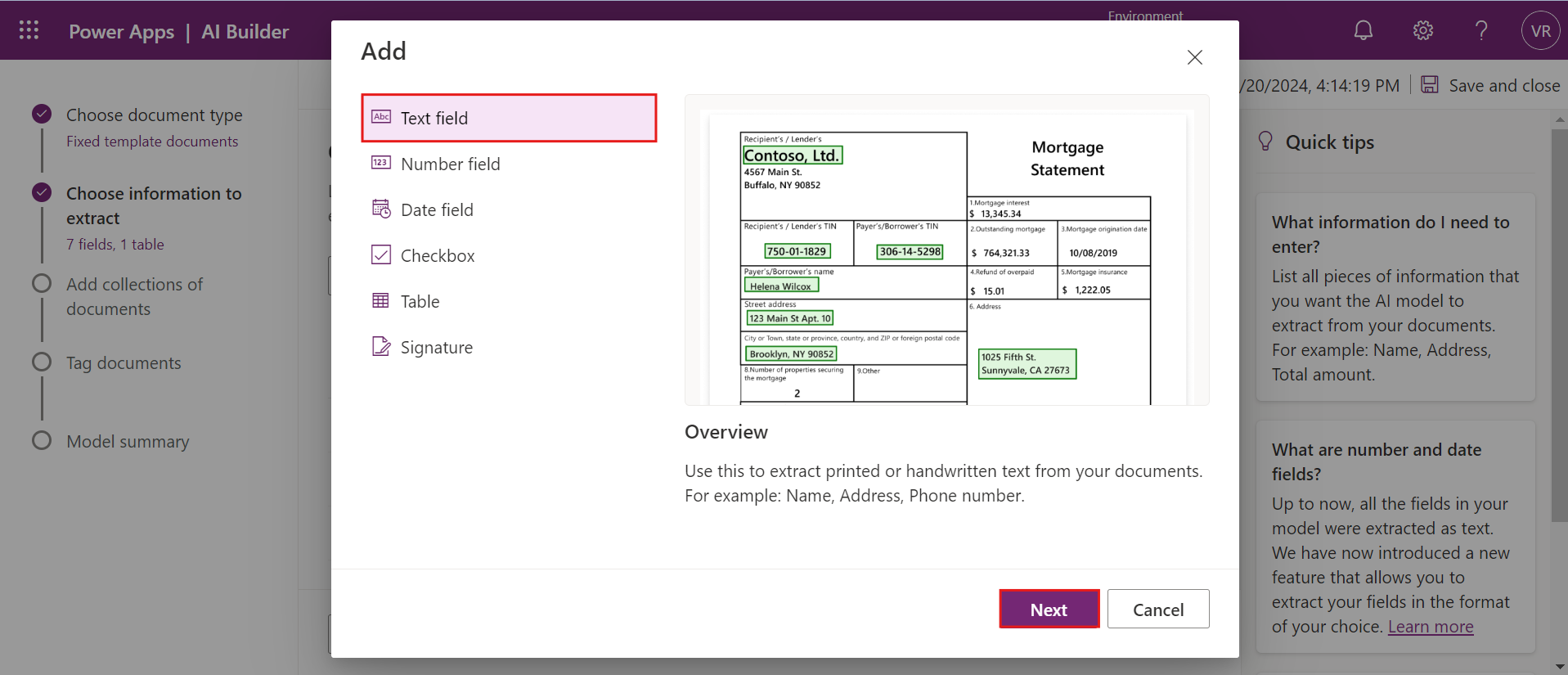
Task: Click the Quick tips lightbulb icon
Action: [x=1265, y=142]
